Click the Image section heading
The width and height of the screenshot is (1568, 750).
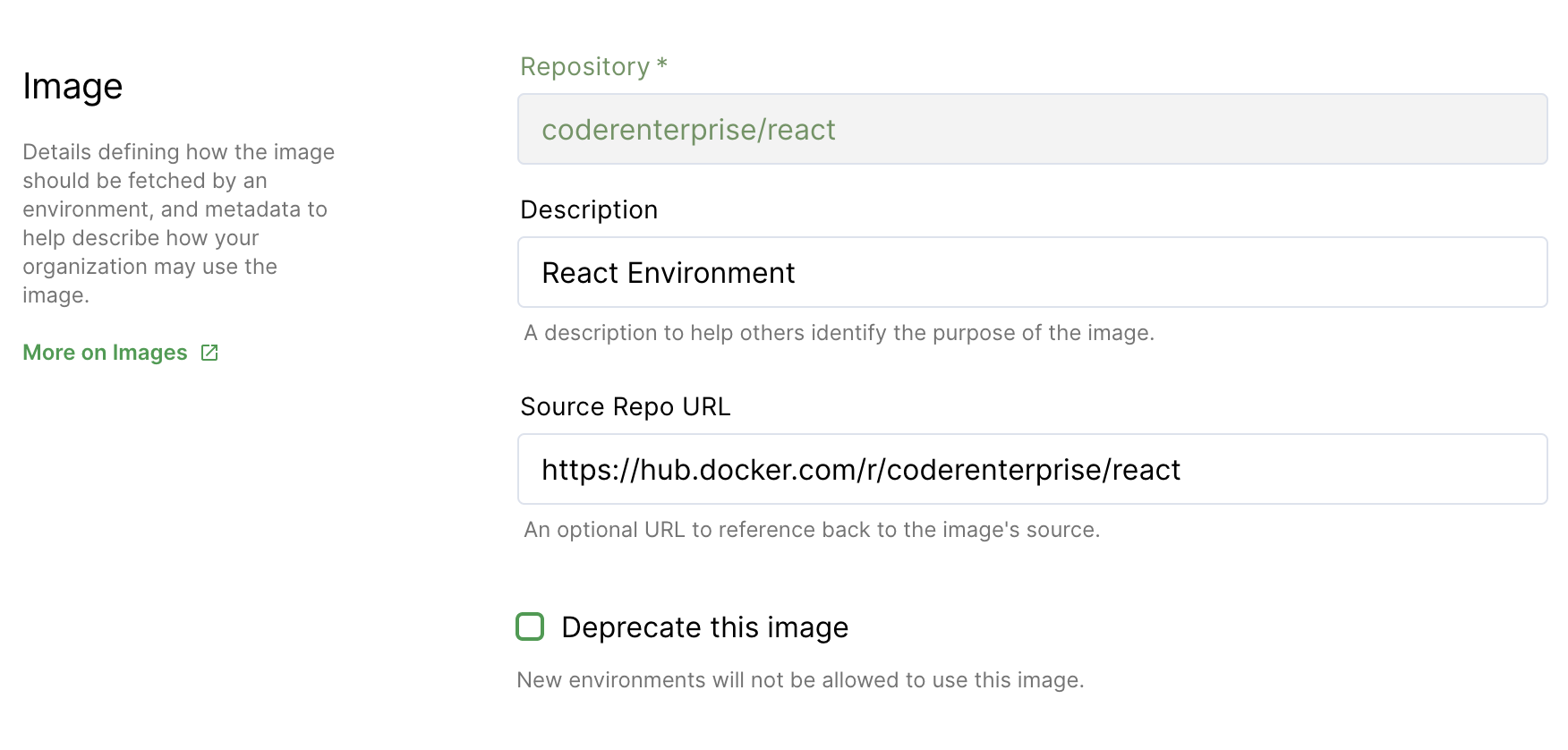(72, 87)
